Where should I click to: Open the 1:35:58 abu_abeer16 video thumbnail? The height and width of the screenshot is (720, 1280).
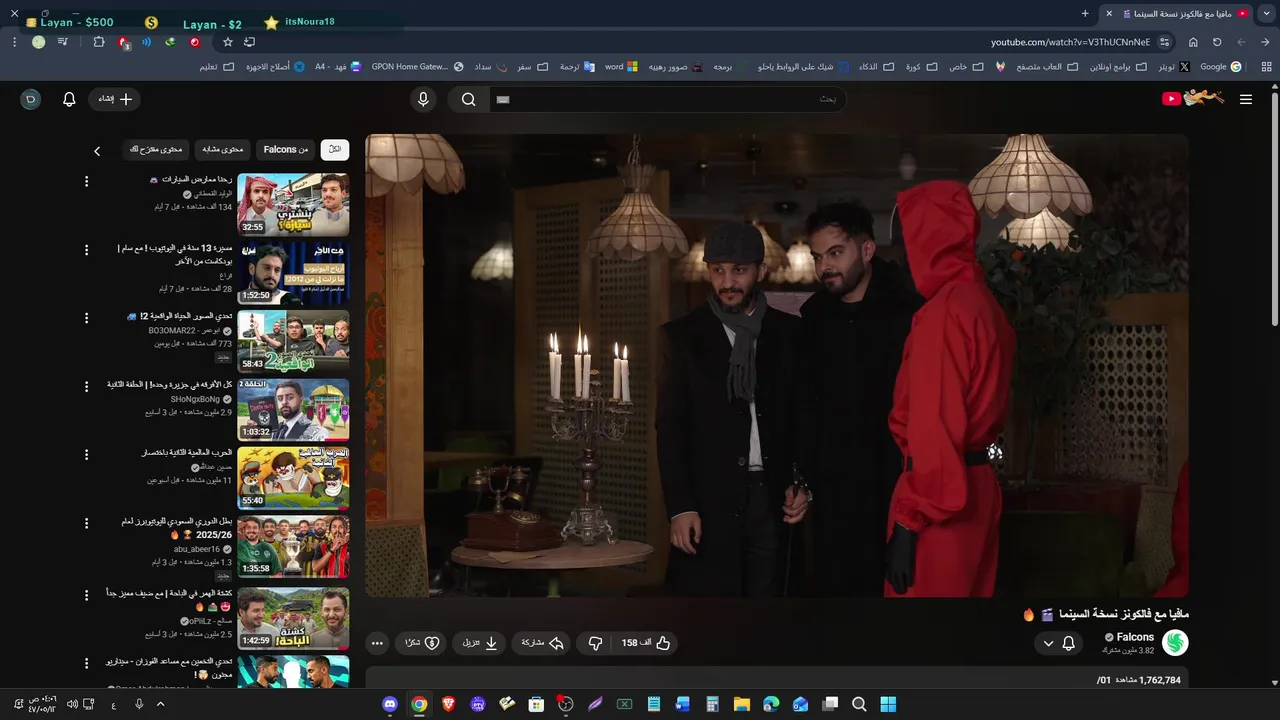(x=293, y=546)
